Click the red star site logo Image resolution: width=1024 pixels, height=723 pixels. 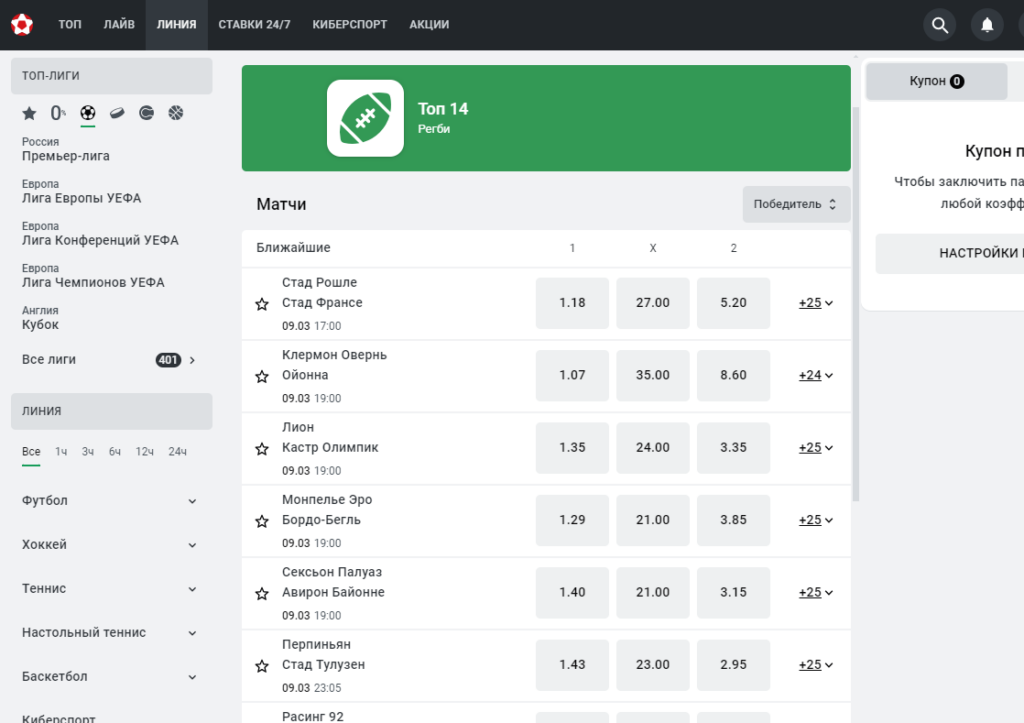point(22,24)
